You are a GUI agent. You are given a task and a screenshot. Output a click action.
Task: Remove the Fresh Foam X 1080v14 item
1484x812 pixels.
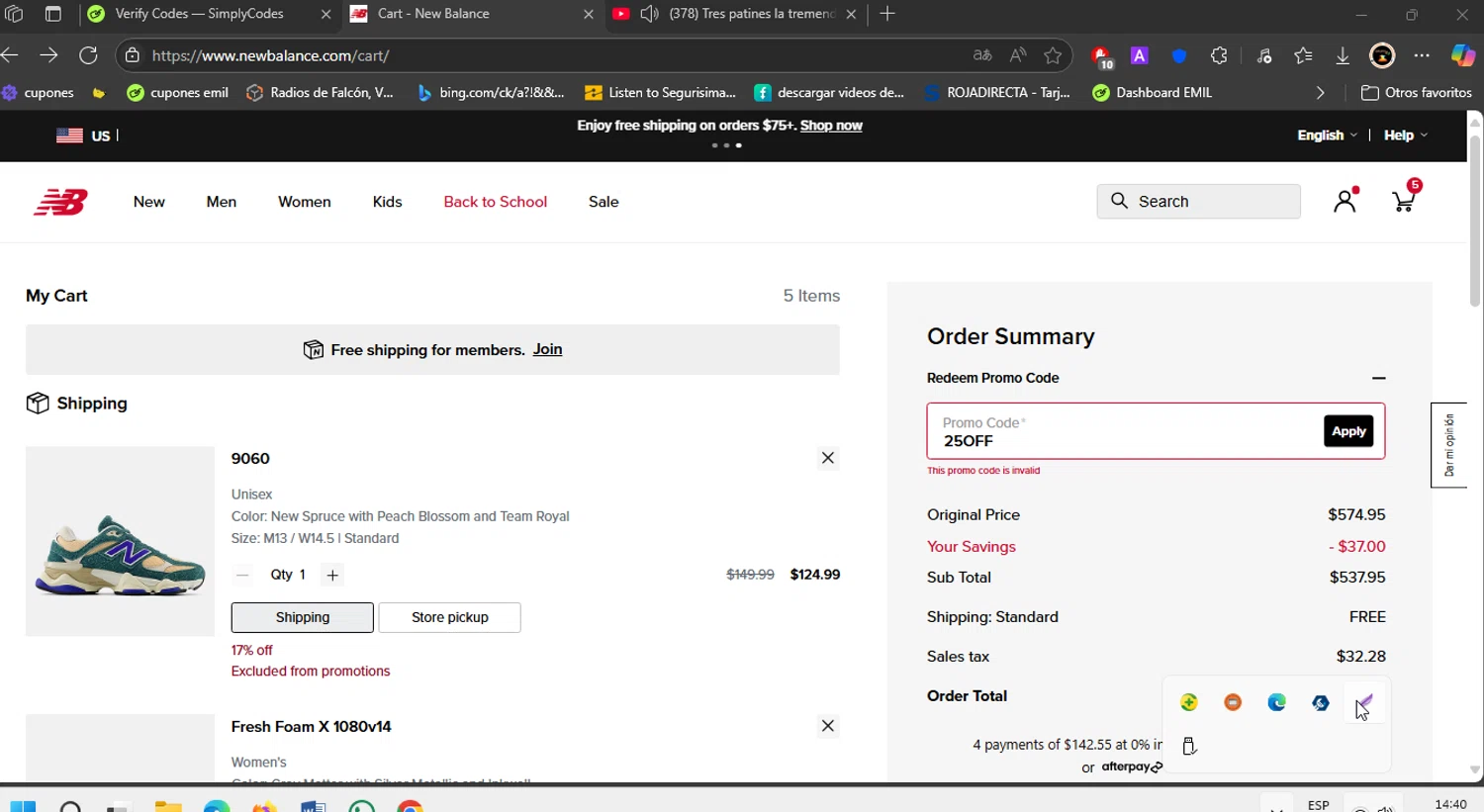pyautogui.click(x=828, y=726)
